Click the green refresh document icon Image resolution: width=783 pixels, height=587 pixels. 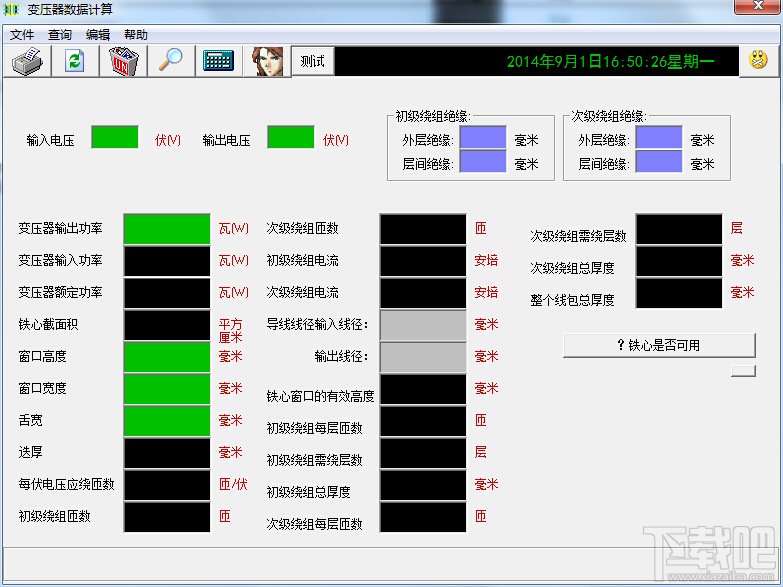[74, 61]
